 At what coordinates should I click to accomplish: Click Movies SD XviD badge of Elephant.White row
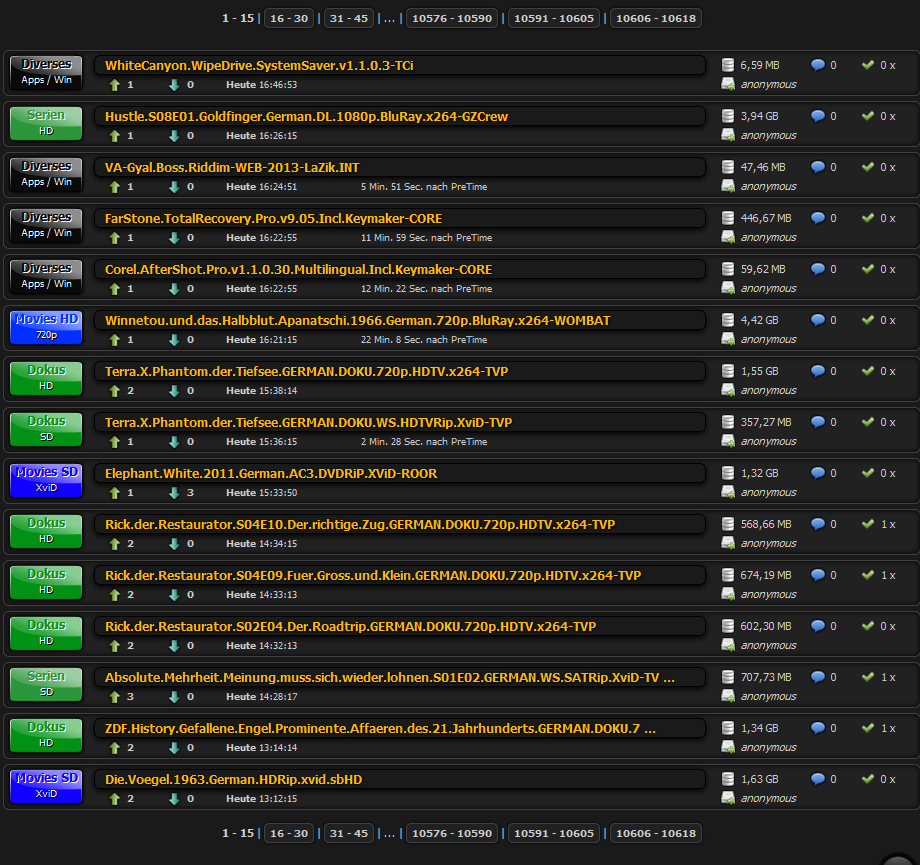click(46, 481)
